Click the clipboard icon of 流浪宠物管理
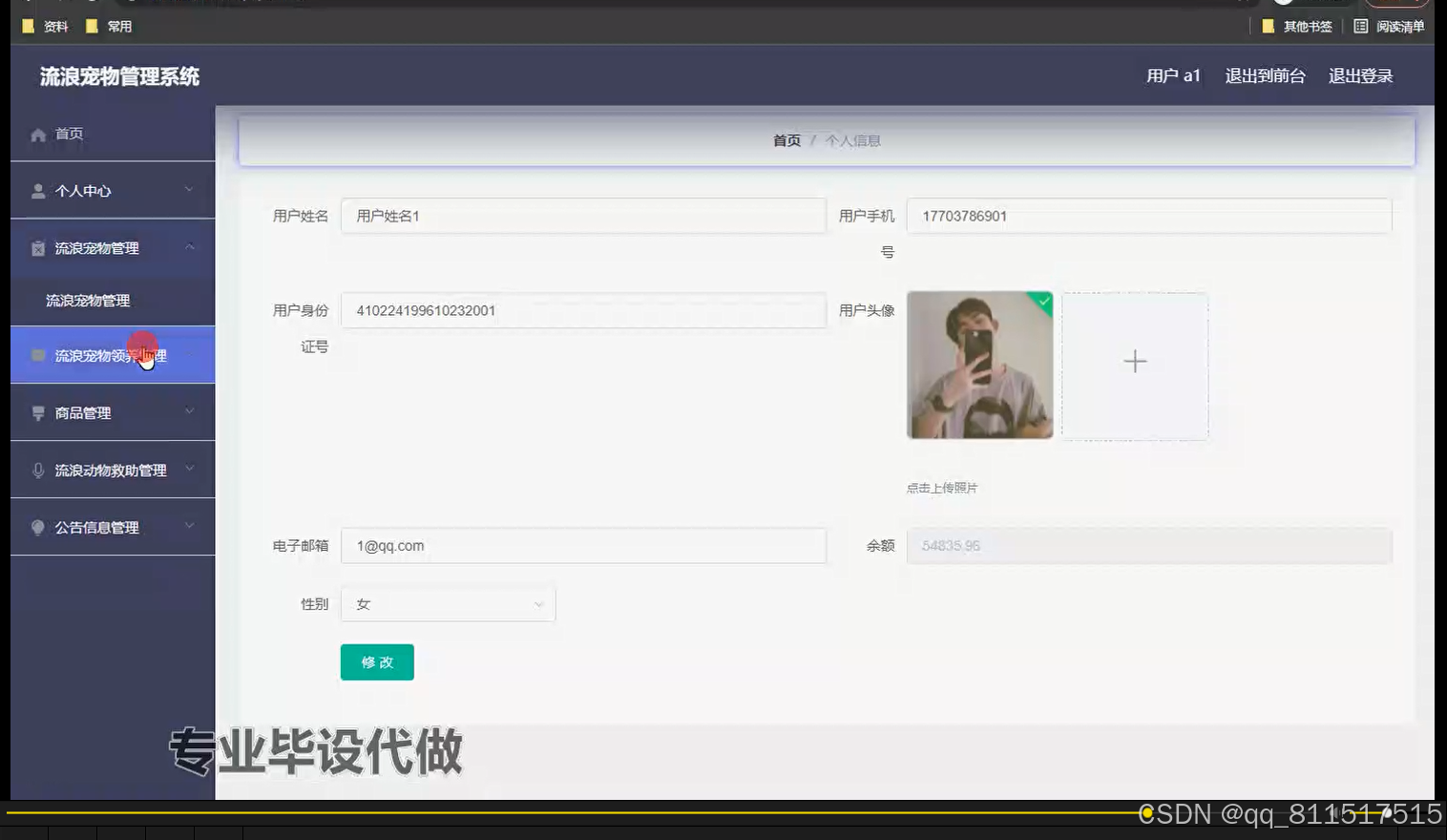 coord(37,247)
